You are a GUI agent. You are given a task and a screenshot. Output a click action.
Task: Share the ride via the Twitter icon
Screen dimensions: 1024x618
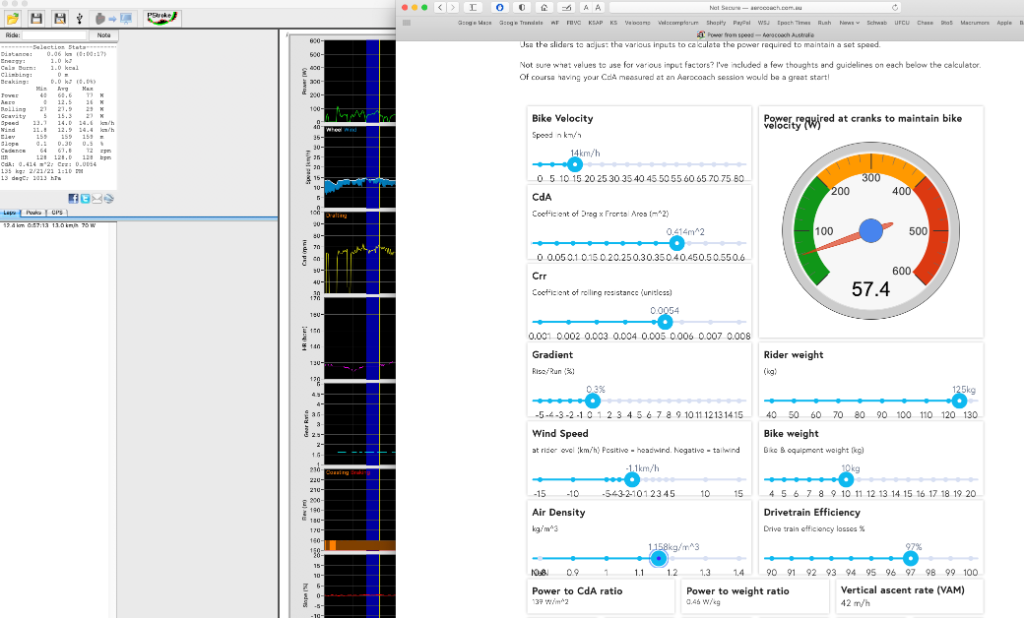click(x=85, y=198)
